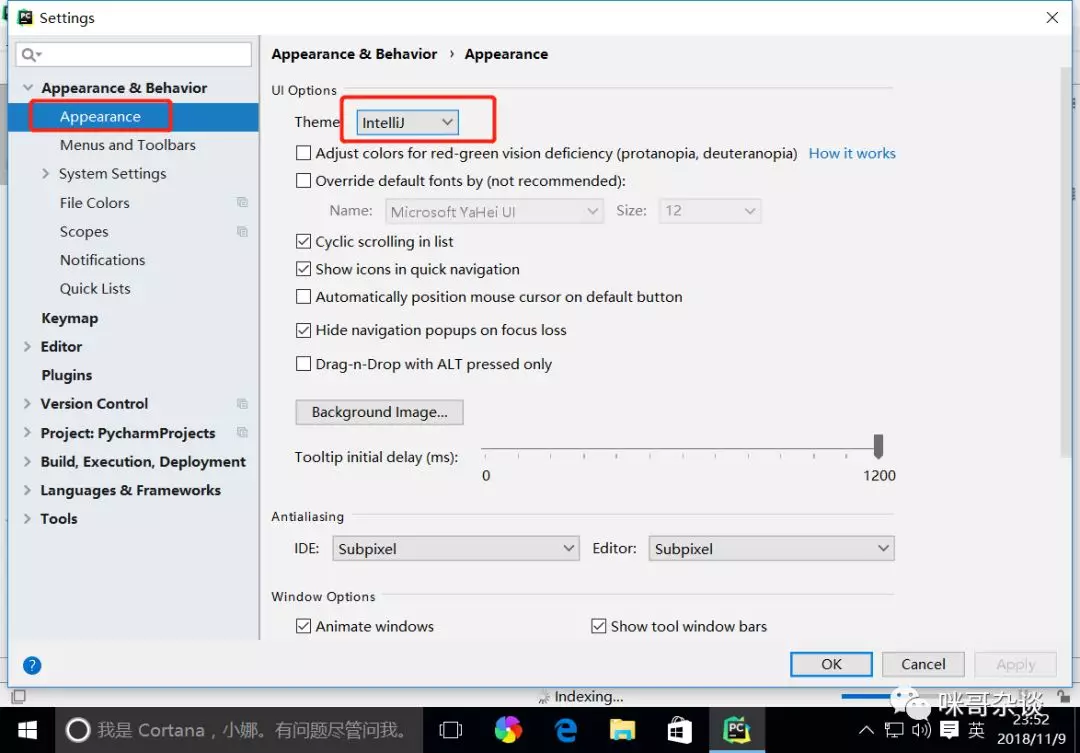Screen dimensions: 1080x753
Task: Open the Notifications settings page
Action: point(102,260)
